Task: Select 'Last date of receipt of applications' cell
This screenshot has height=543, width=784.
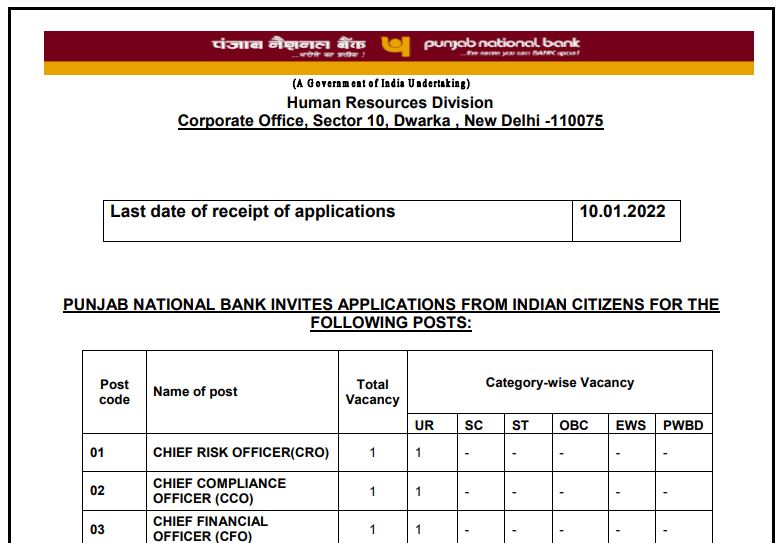Action: [338, 221]
